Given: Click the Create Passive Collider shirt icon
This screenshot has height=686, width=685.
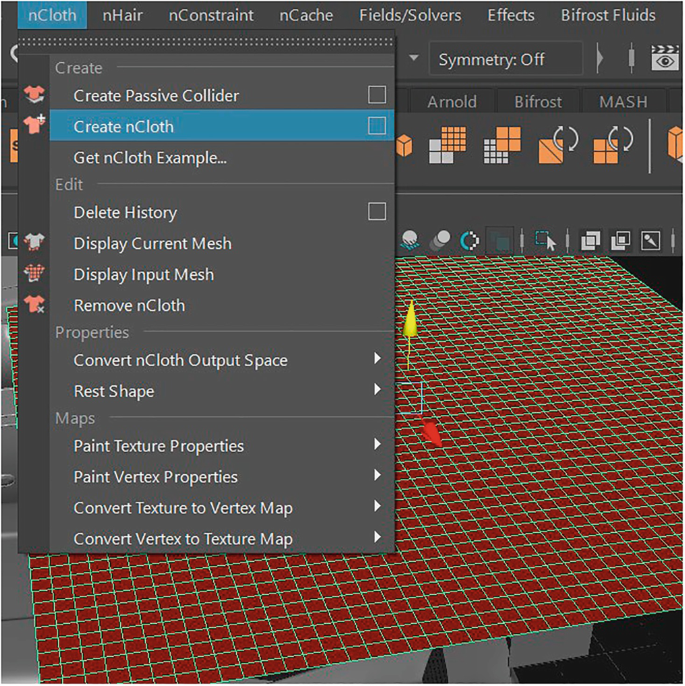Looking at the screenshot, I should [35, 96].
